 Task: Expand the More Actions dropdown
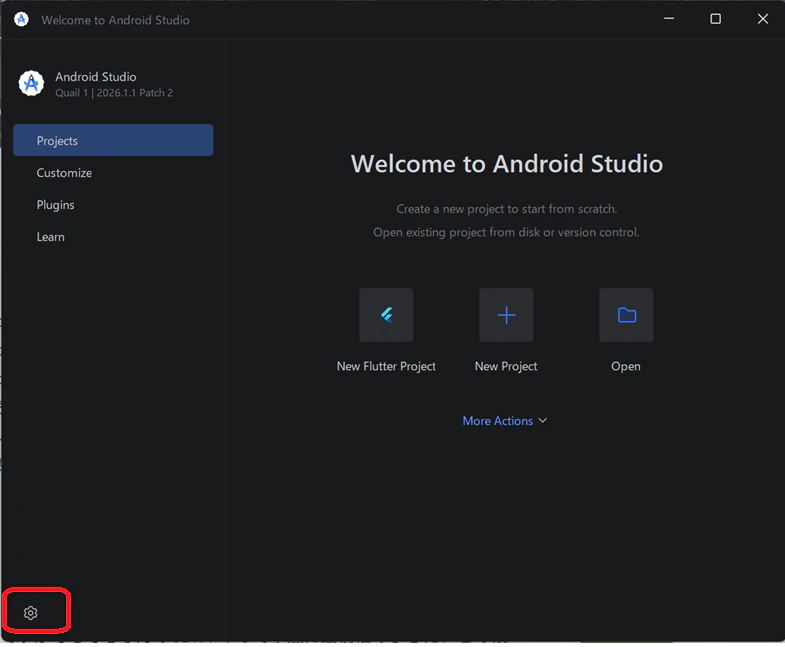coord(505,421)
